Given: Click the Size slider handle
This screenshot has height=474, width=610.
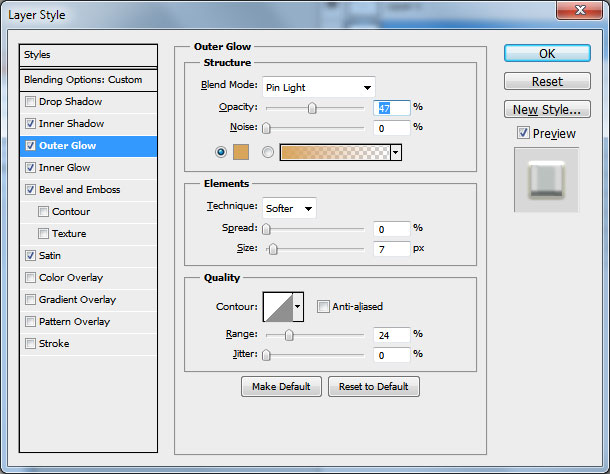Looking at the screenshot, I should 273,249.
